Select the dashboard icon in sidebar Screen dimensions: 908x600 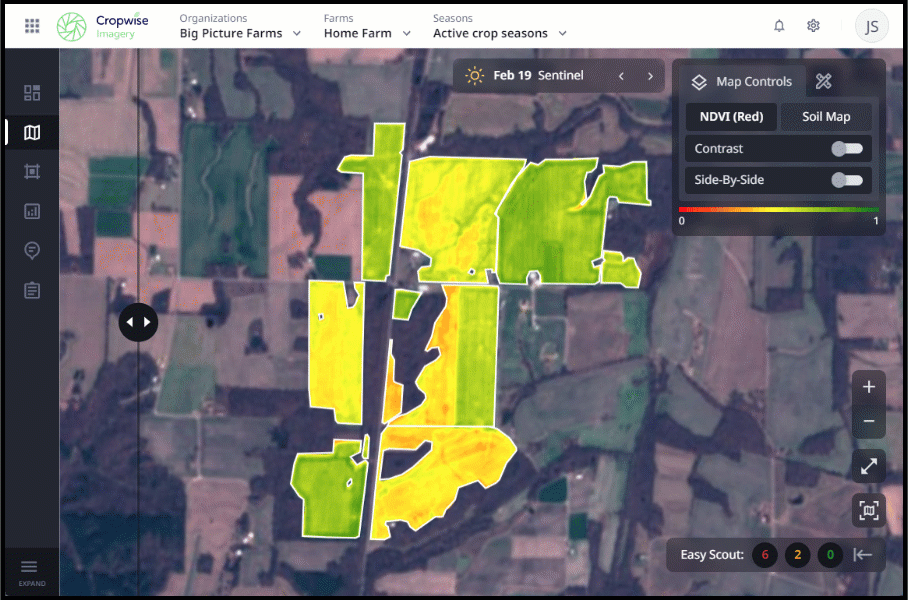click(x=32, y=93)
